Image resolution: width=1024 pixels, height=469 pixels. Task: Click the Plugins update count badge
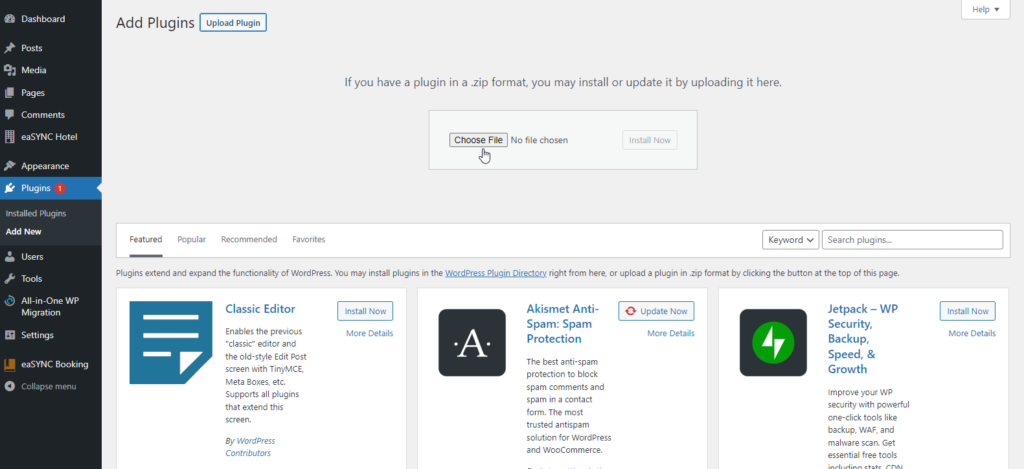[x=60, y=188]
